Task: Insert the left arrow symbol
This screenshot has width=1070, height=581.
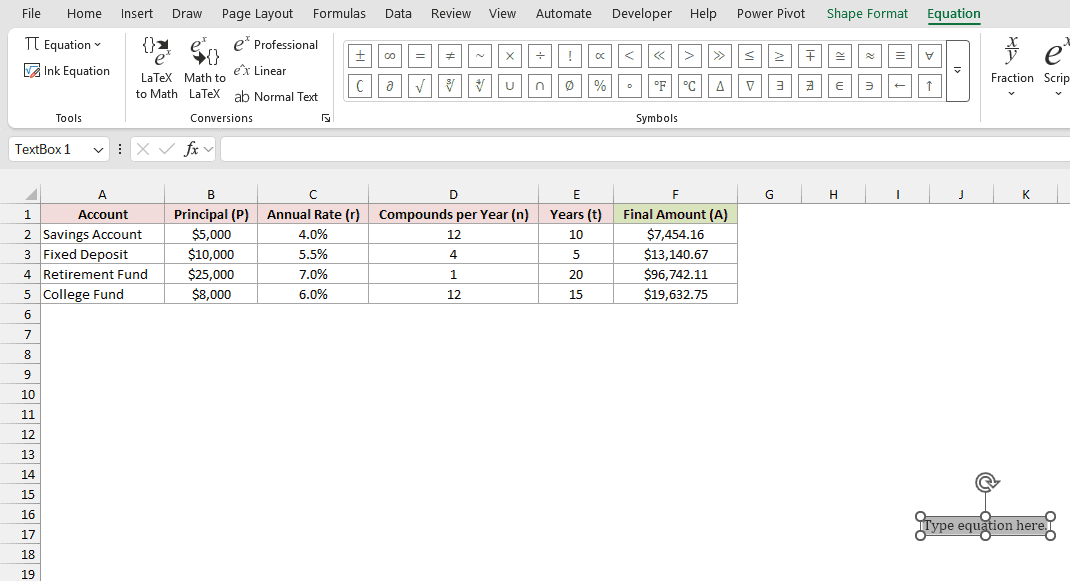Action: pyautogui.click(x=899, y=86)
